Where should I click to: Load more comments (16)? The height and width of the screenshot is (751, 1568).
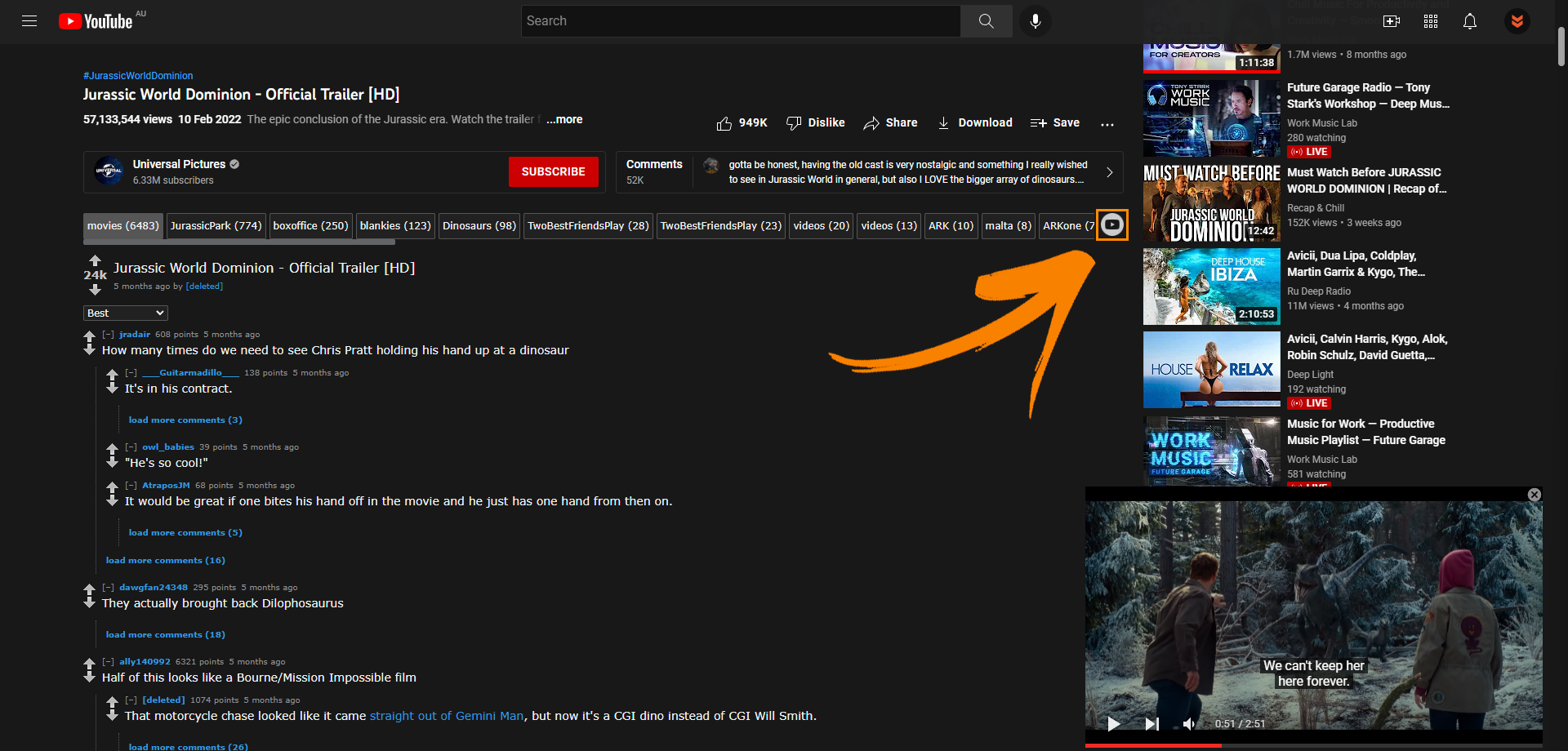(x=165, y=561)
